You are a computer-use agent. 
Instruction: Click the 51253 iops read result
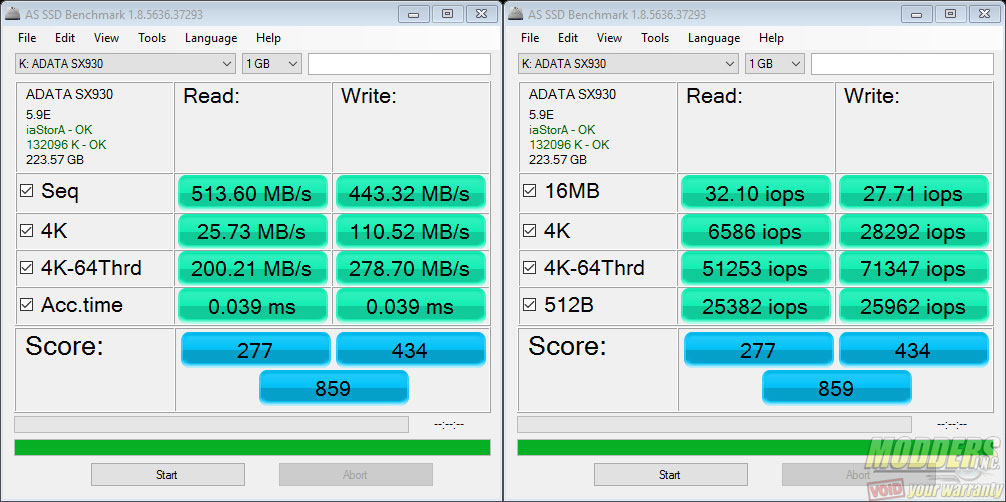[756, 268]
